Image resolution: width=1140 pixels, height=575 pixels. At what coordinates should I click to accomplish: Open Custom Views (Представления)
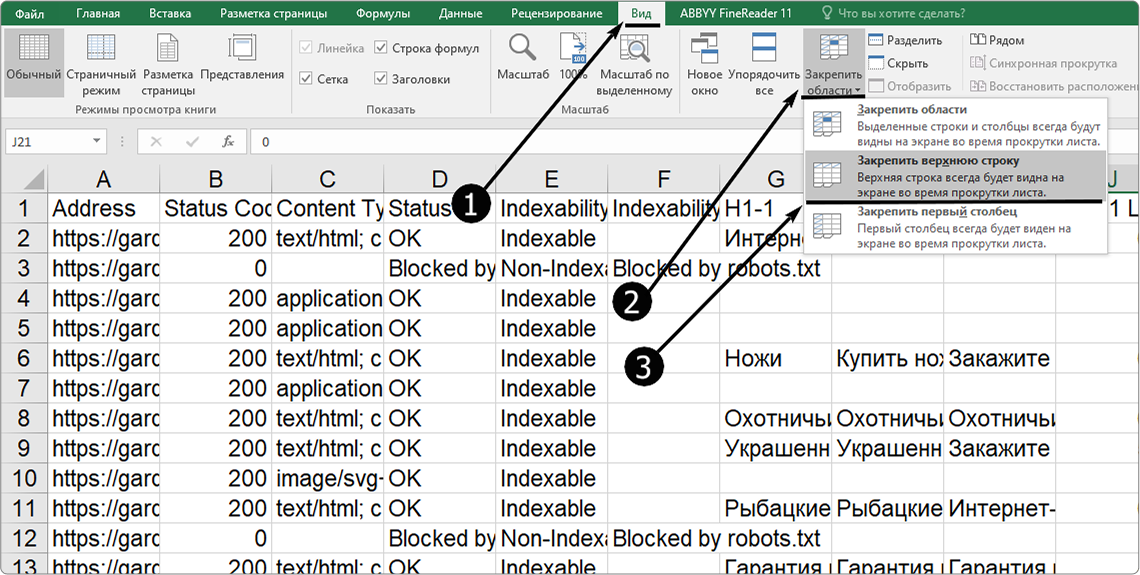click(241, 58)
